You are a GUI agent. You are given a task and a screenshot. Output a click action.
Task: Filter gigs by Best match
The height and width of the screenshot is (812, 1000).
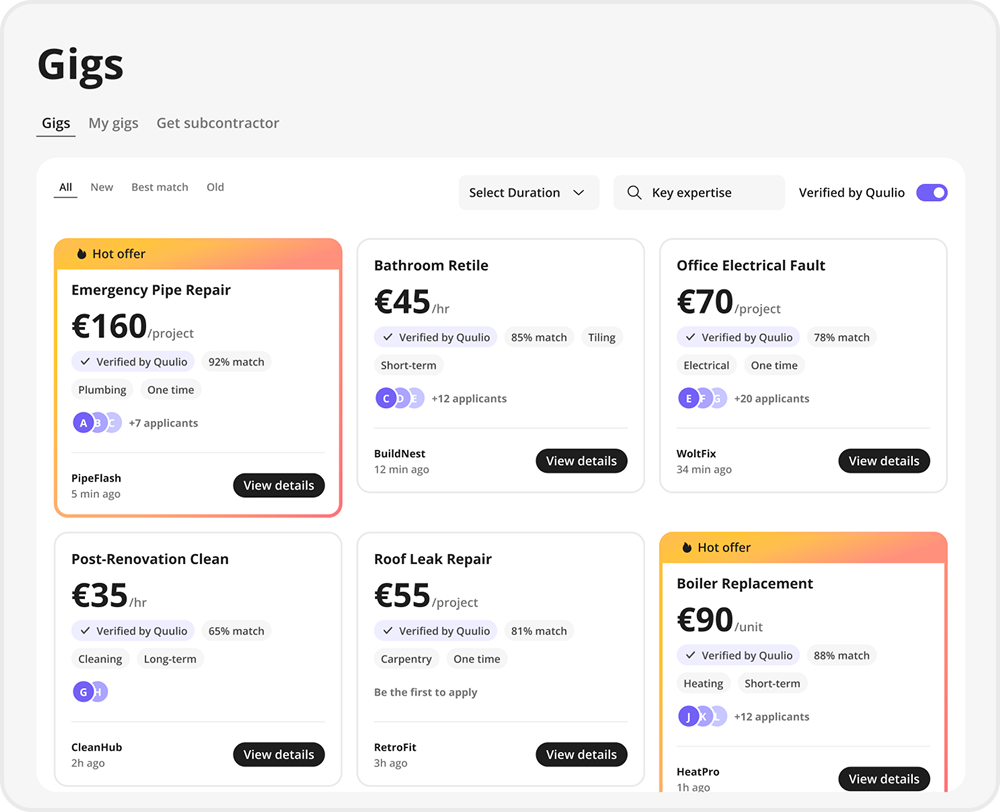point(160,187)
